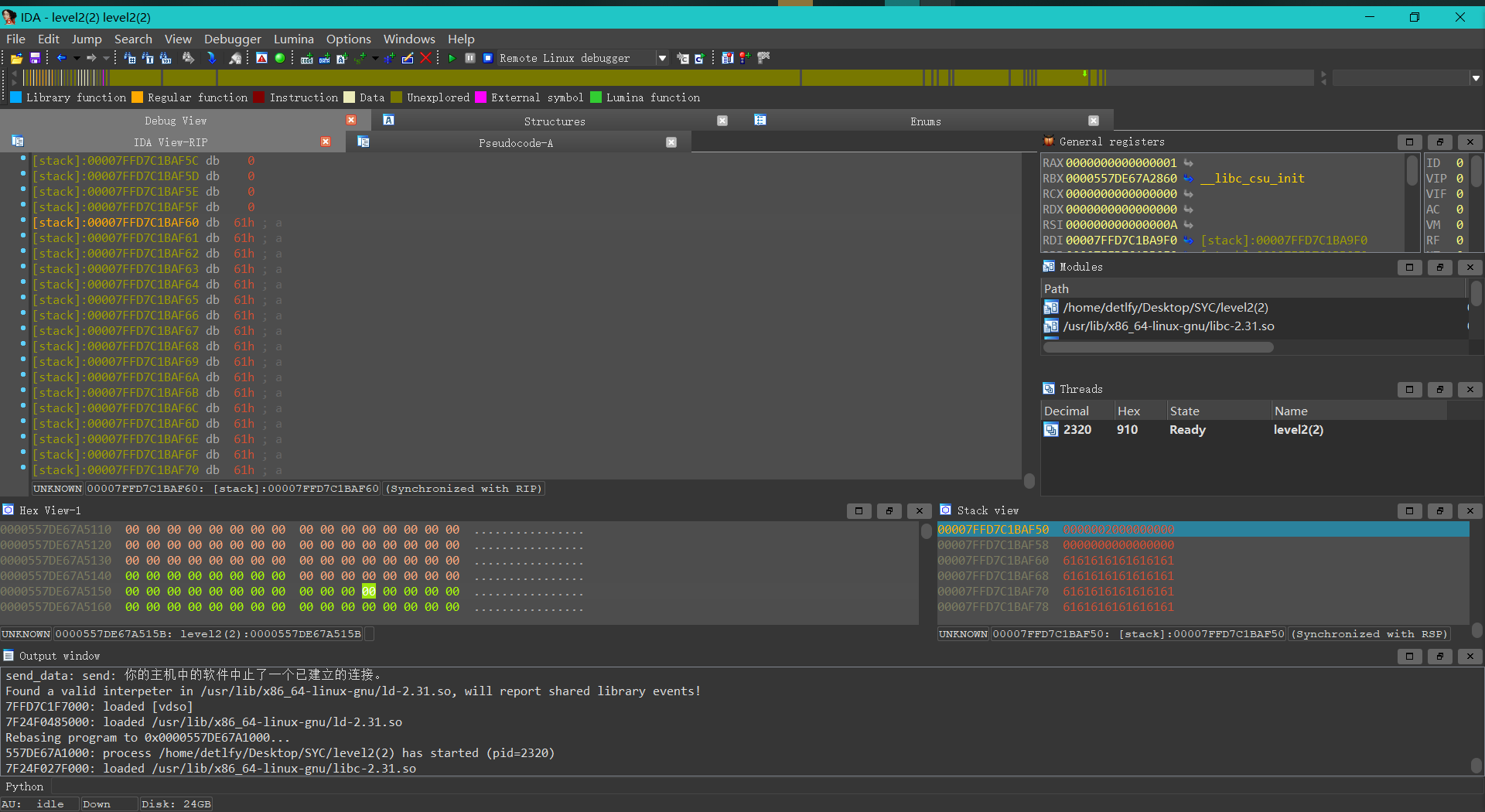The width and height of the screenshot is (1485, 812).
Task: Switch to the Enums tab
Action: click(x=925, y=121)
